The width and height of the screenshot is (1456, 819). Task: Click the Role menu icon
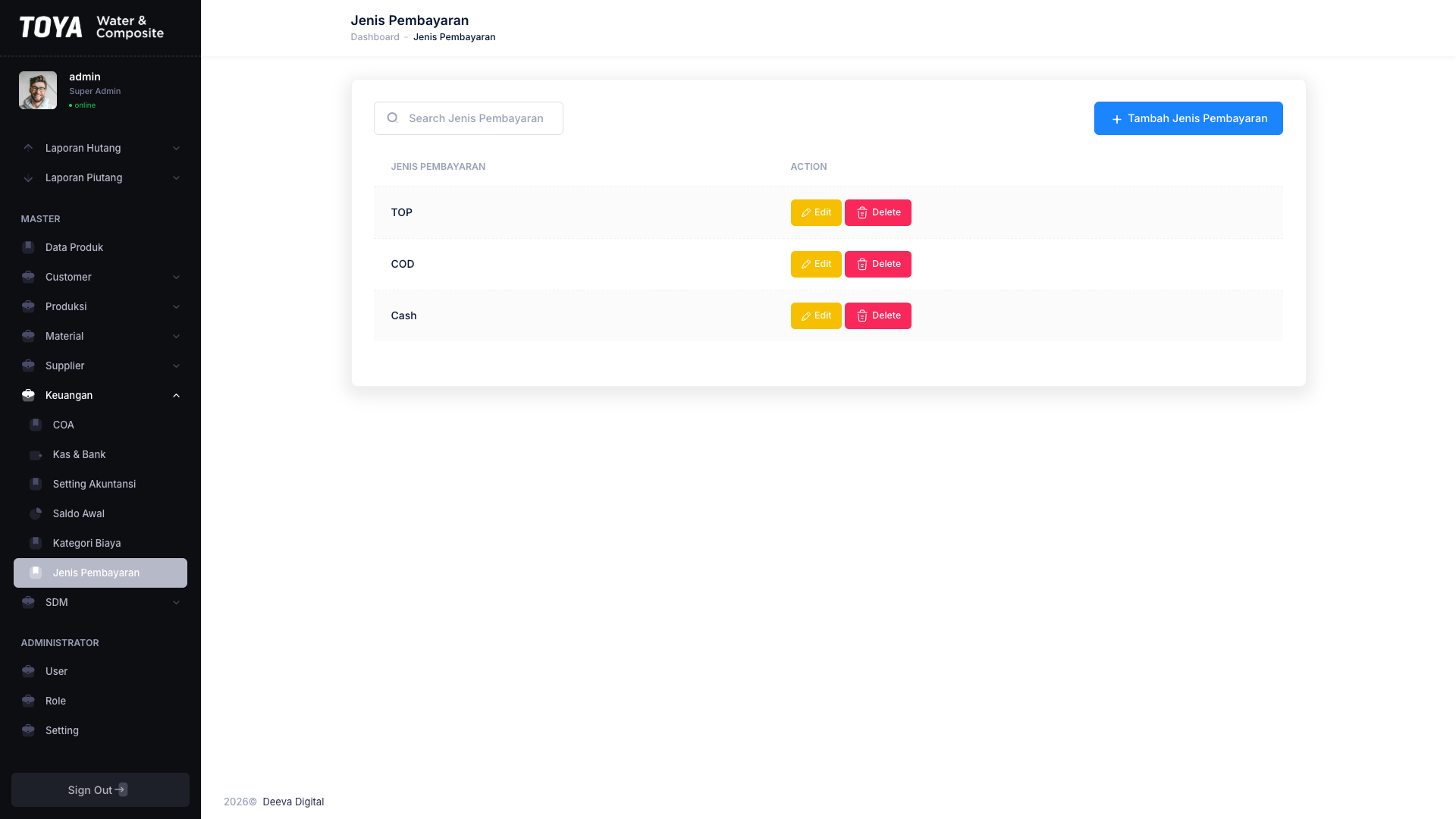(x=28, y=701)
